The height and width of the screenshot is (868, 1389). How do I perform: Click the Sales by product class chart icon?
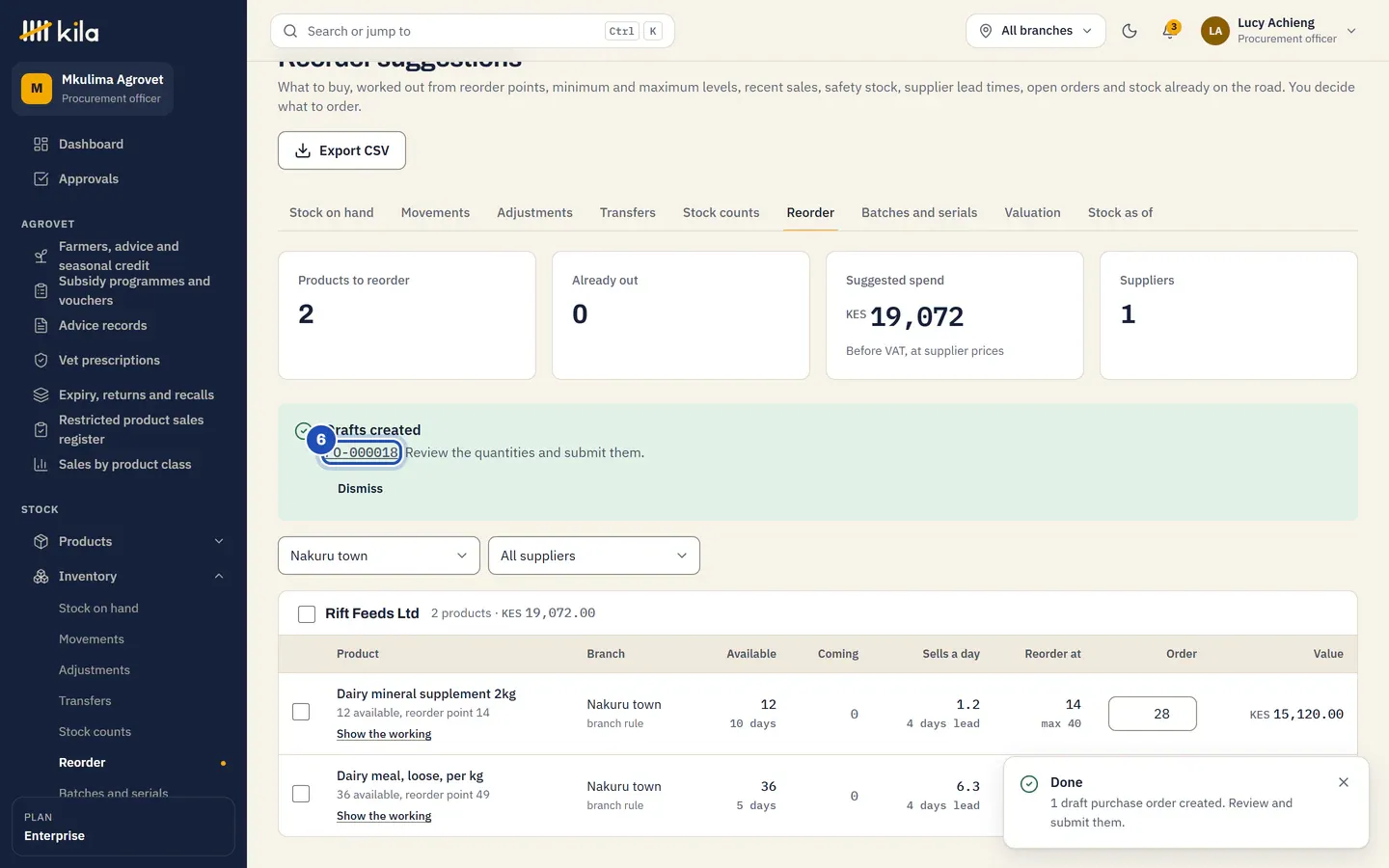coord(41,464)
